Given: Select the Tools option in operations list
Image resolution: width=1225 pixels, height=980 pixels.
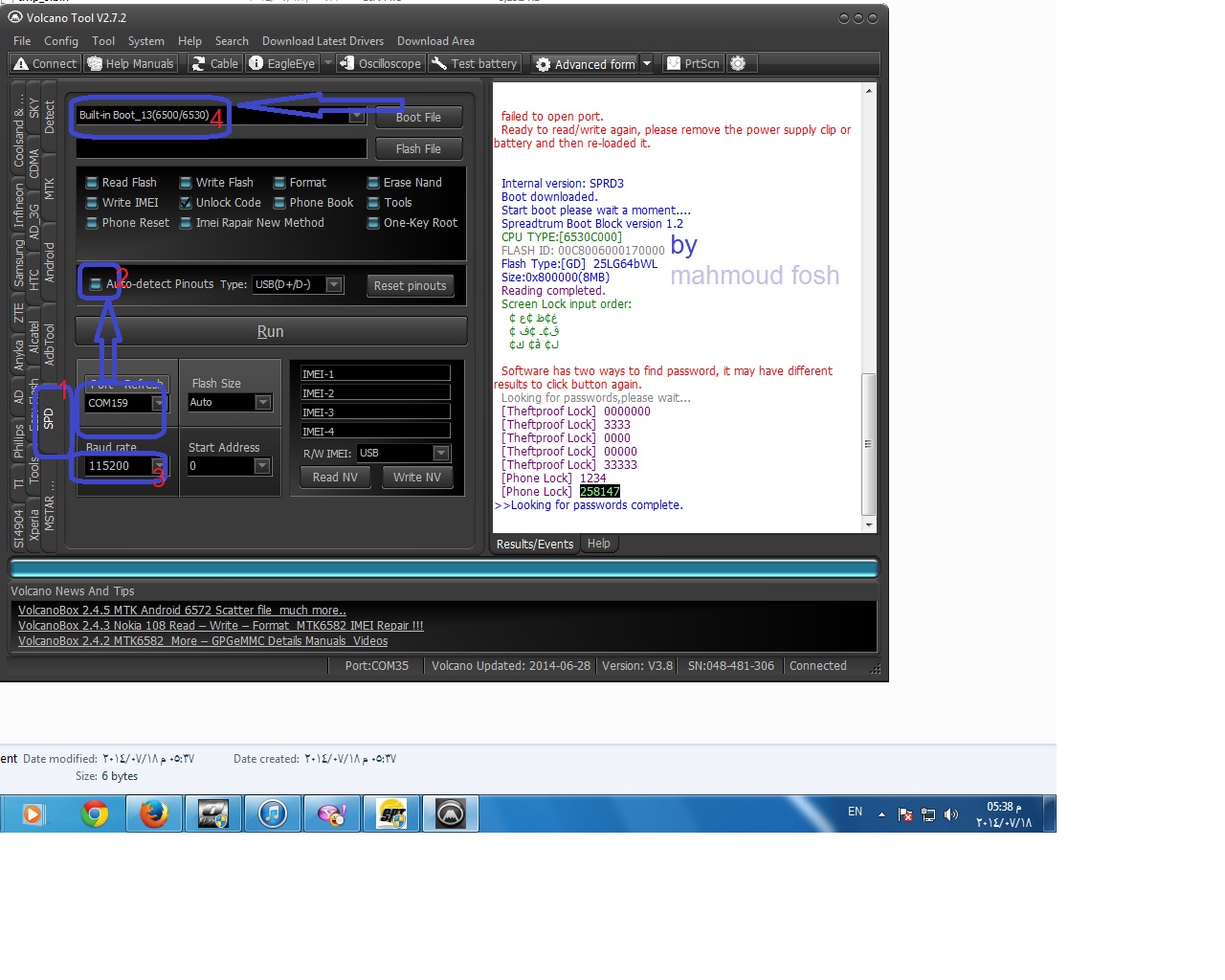Looking at the screenshot, I should pyautogui.click(x=390, y=203).
